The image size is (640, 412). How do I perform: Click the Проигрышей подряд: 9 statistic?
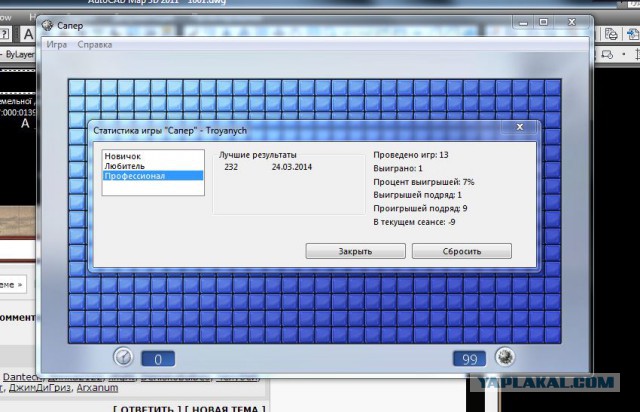coord(420,208)
